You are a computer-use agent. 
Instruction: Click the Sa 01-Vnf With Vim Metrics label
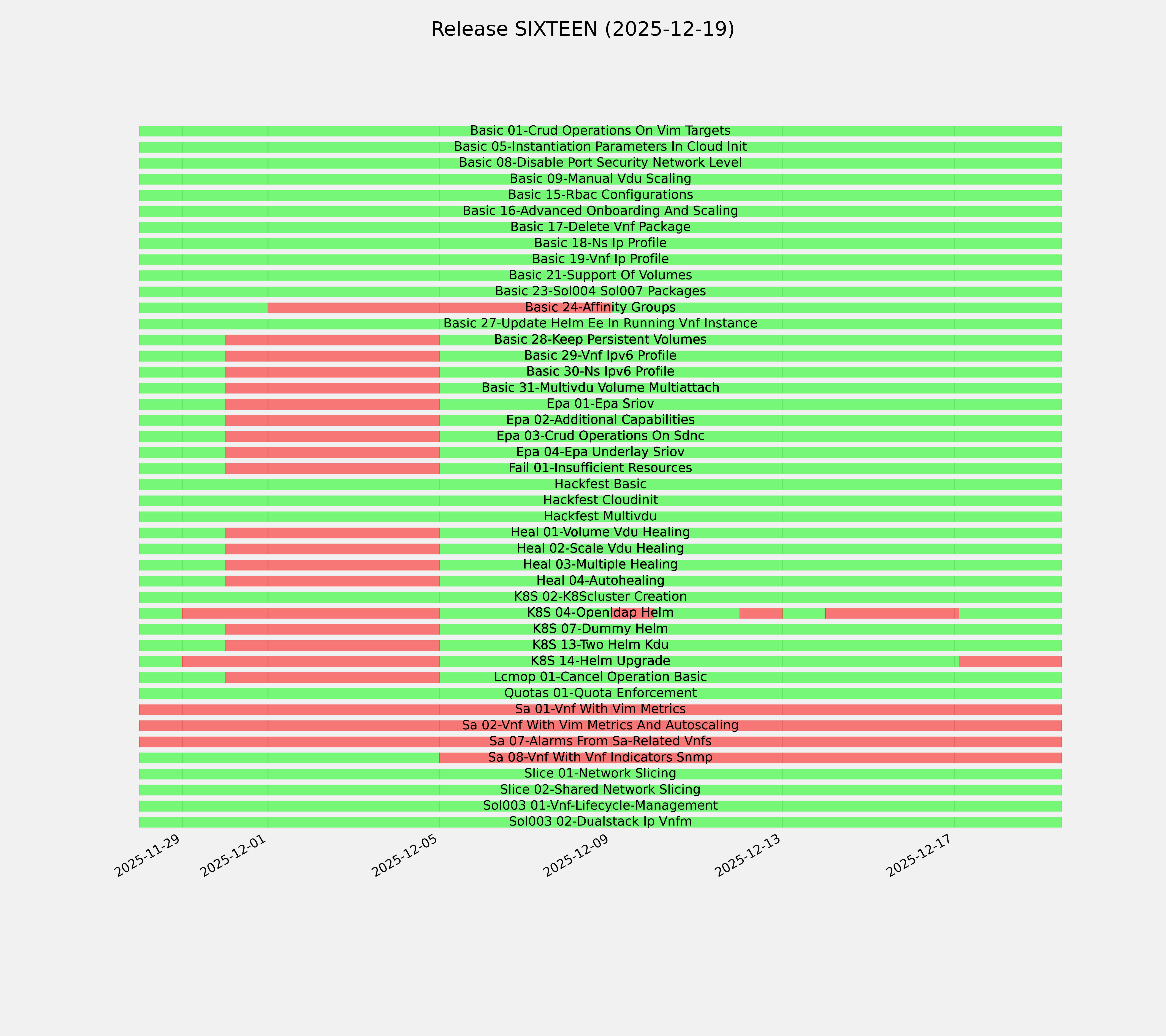[x=600, y=709]
